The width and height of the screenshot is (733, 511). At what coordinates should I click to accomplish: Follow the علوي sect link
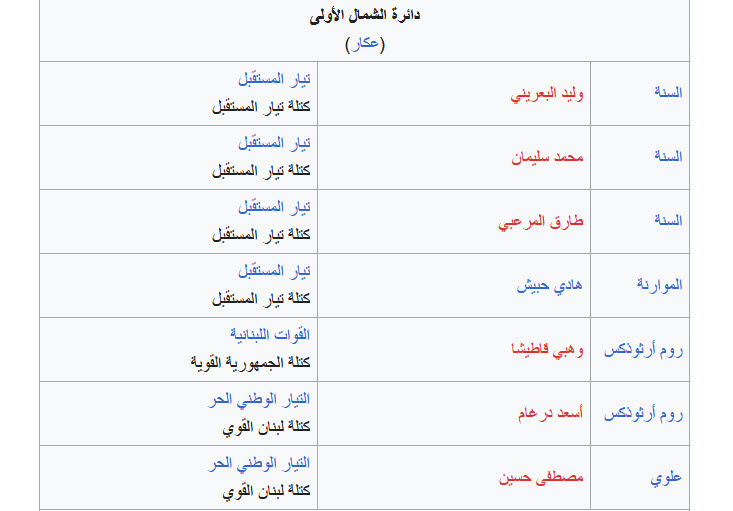[x=666, y=478]
